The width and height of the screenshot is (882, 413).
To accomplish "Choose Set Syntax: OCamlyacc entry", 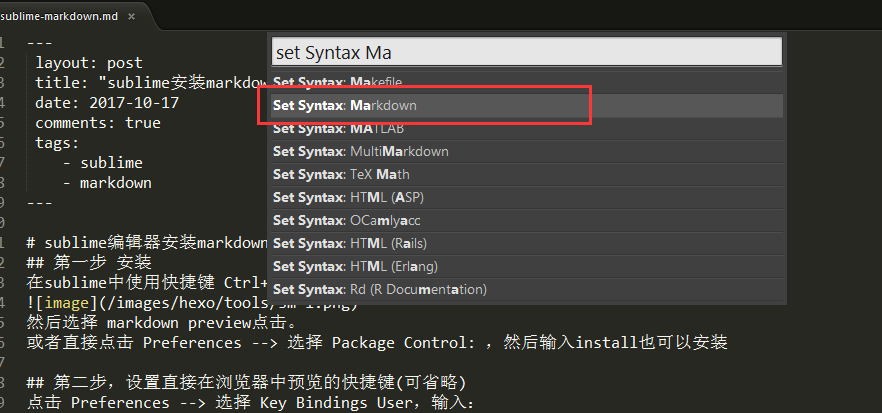I will (x=527, y=221).
